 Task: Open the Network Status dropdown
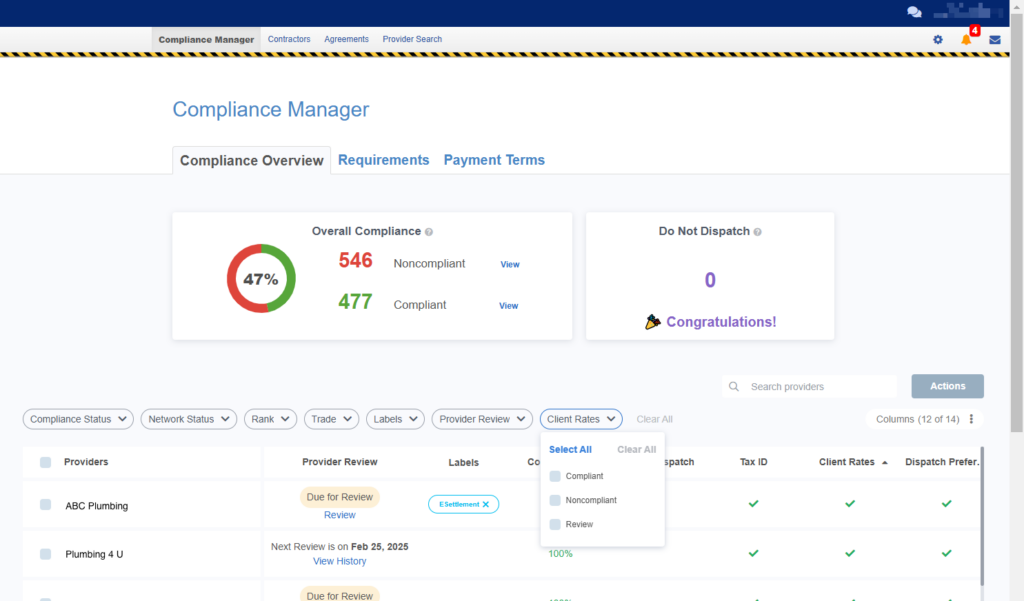pyautogui.click(x=188, y=419)
